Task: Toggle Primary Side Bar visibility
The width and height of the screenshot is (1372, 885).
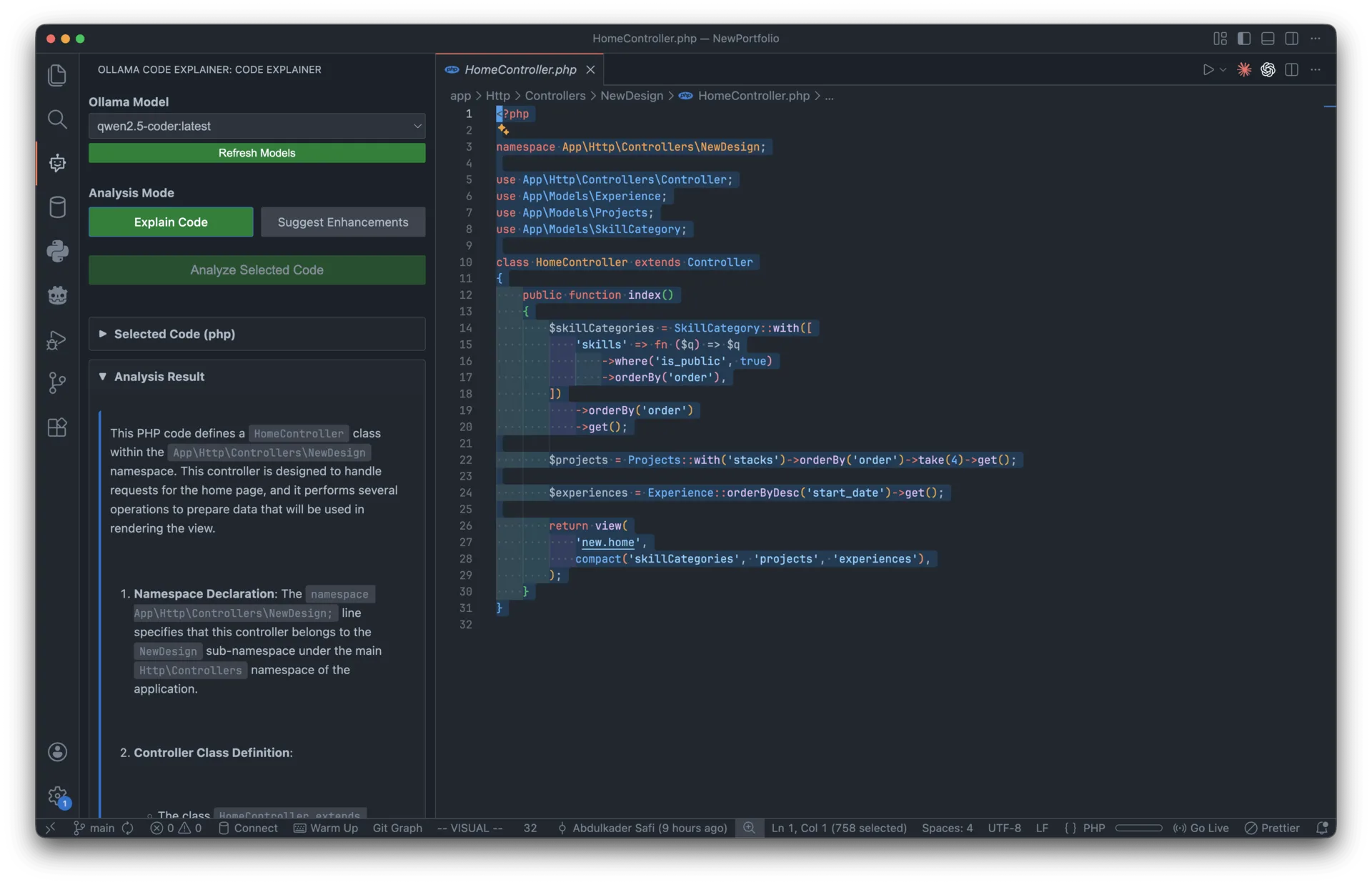Action: click(x=1244, y=39)
